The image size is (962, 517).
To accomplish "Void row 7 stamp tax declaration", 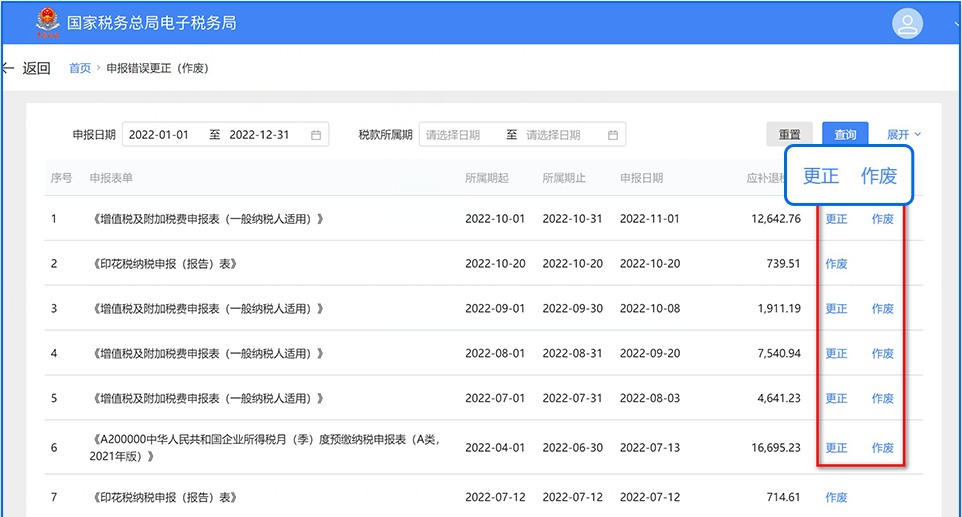I will point(836,497).
